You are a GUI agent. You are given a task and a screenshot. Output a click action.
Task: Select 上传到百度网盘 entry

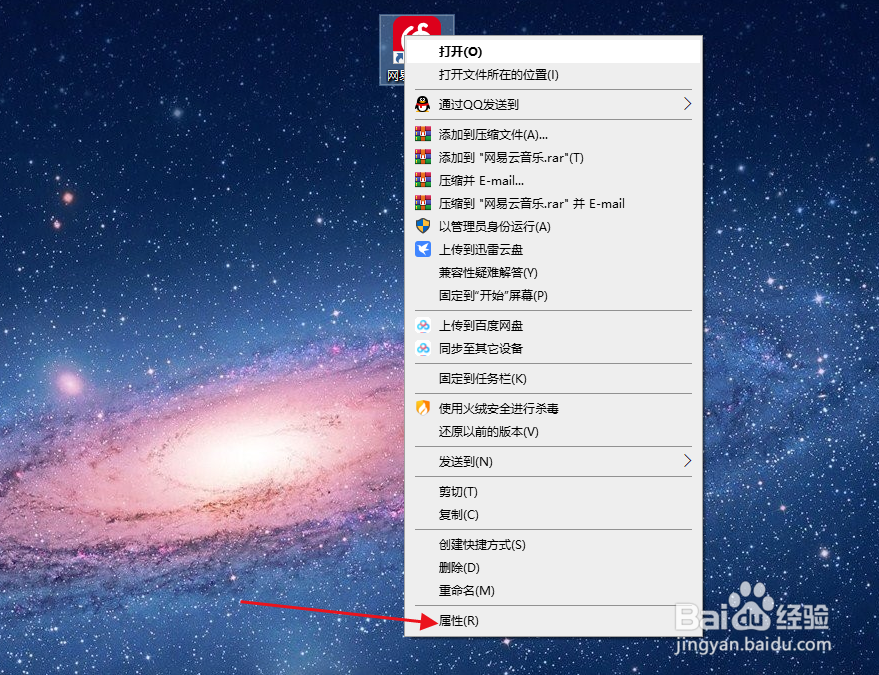point(553,325)
